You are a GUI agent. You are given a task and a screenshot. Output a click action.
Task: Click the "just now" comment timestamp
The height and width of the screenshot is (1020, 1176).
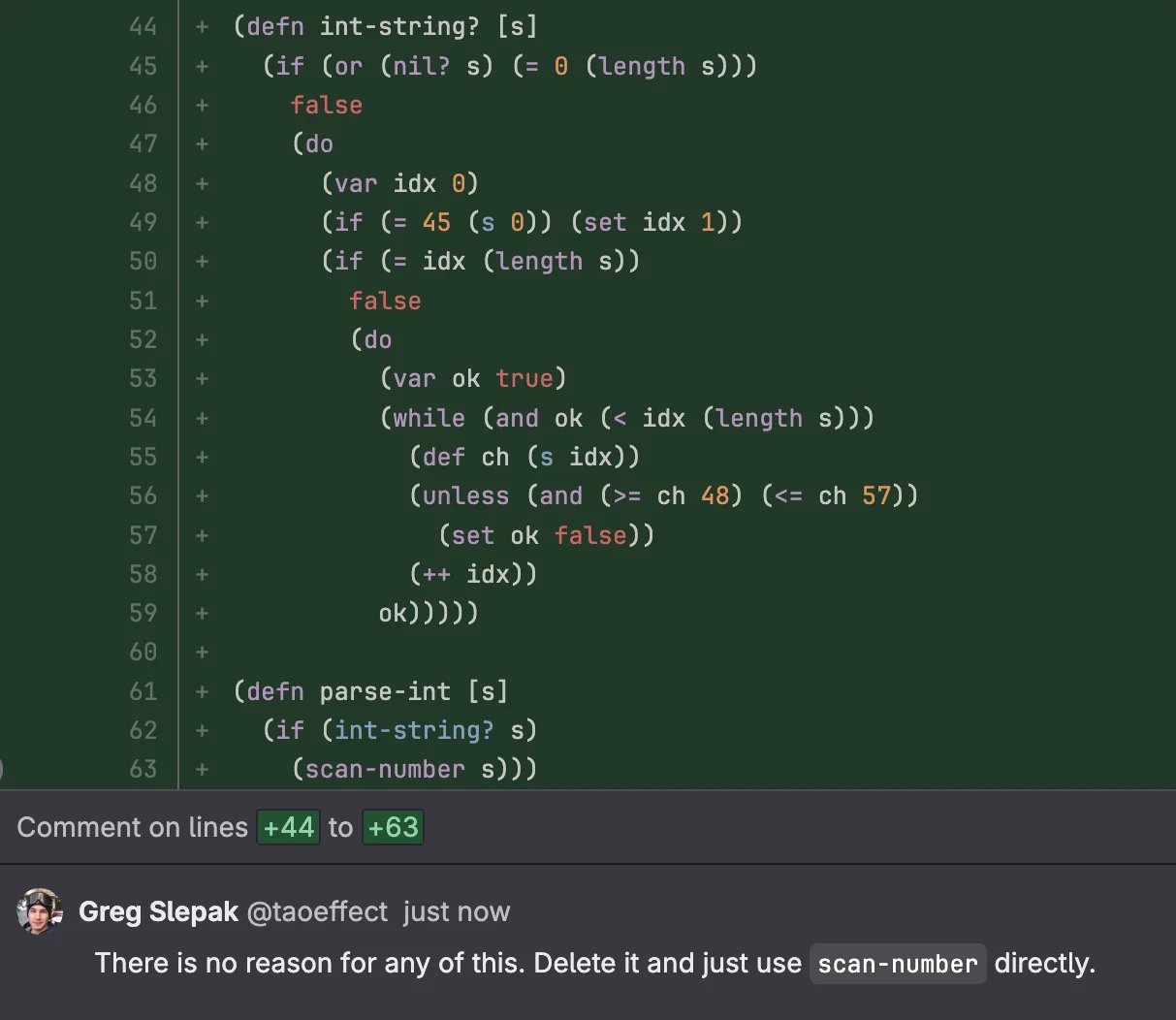(457, 911)
